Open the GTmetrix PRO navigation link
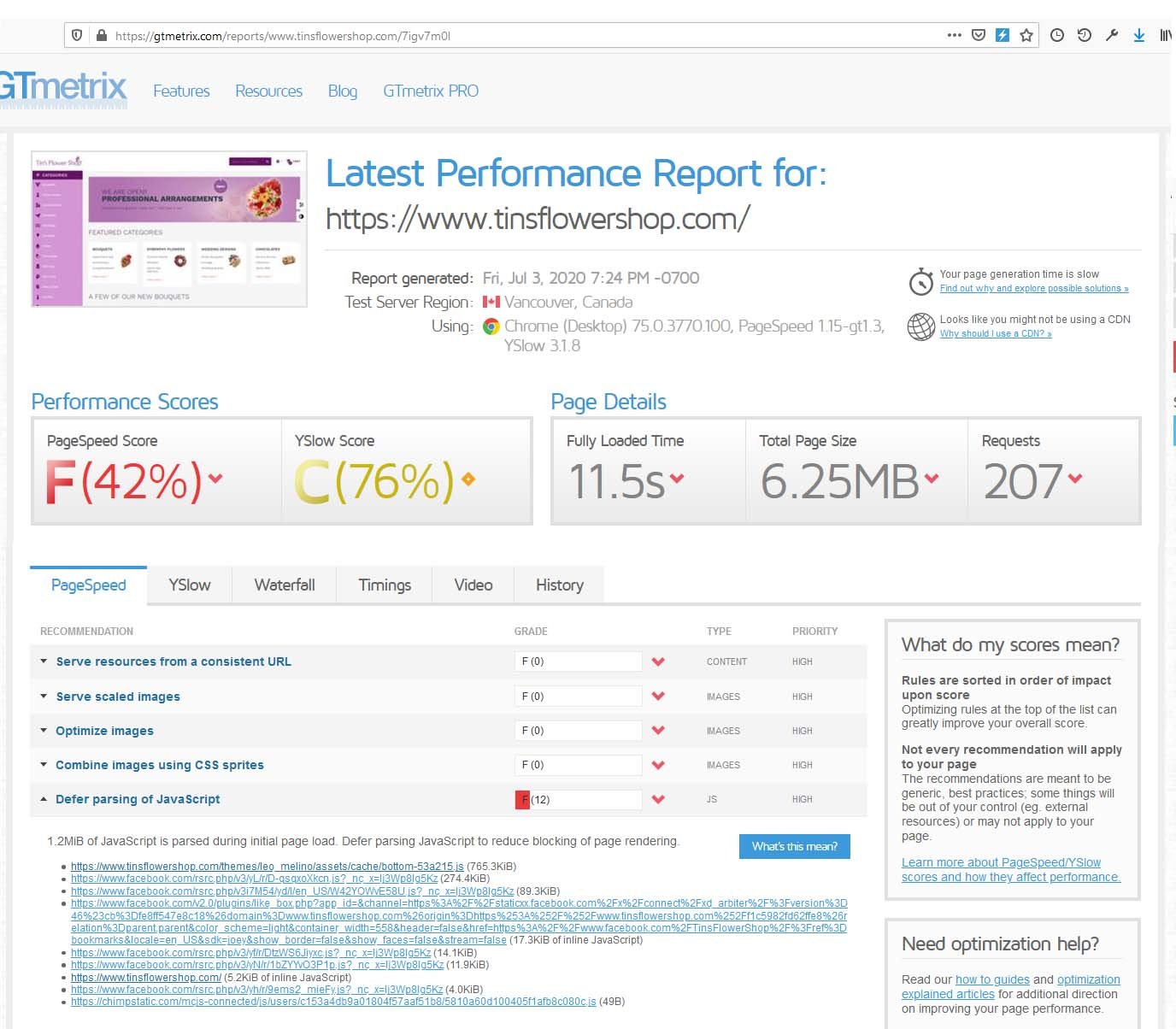 (x=431, y=91)
